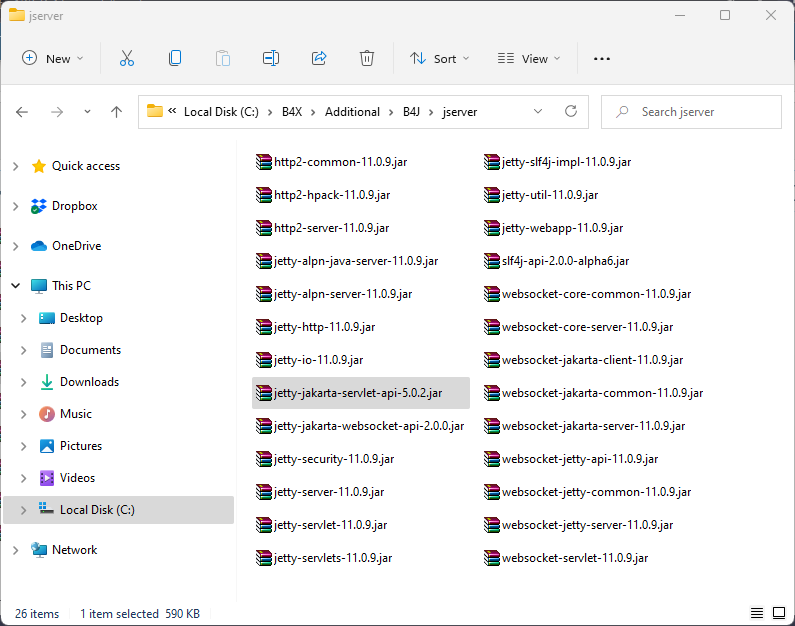Click Local Disk (C:) in the address bar
Screen dimensions: 795x626
click(221, 112)
